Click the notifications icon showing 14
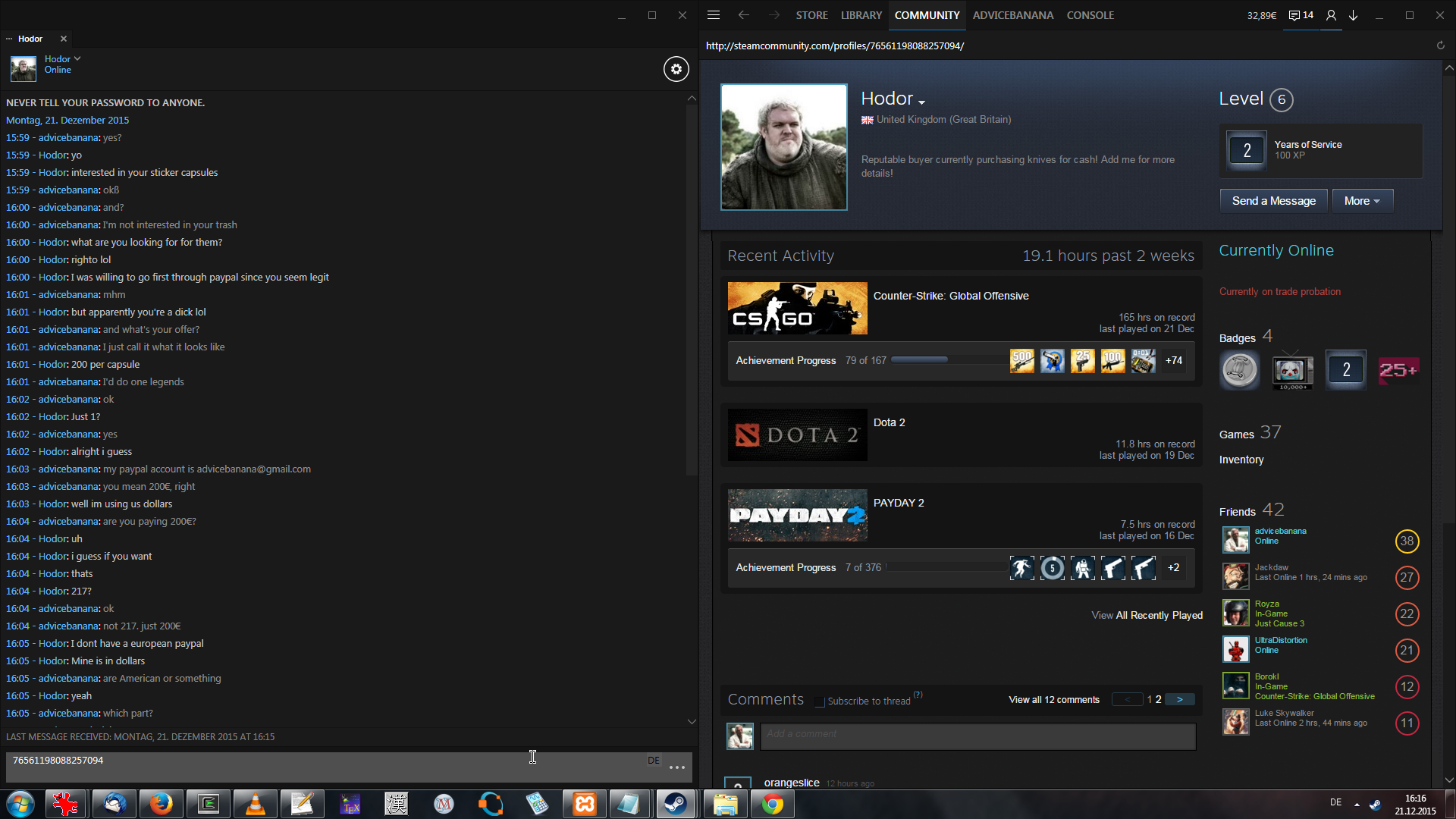 point(1301,15)
